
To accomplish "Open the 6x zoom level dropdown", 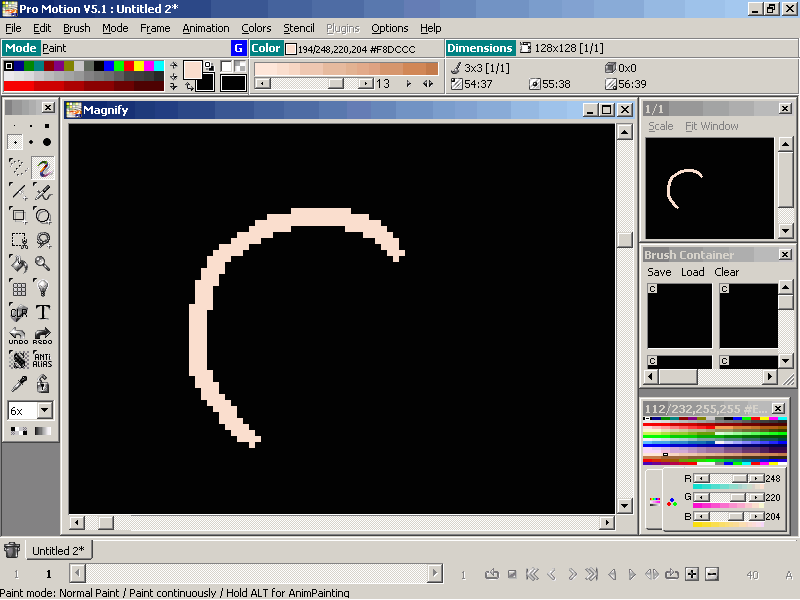I will pyautogui.click(x=45, y=411).
